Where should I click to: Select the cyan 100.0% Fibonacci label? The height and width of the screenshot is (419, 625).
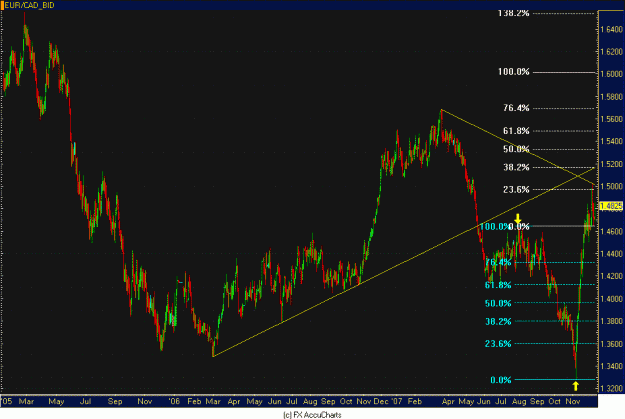(x=494, y=227)
